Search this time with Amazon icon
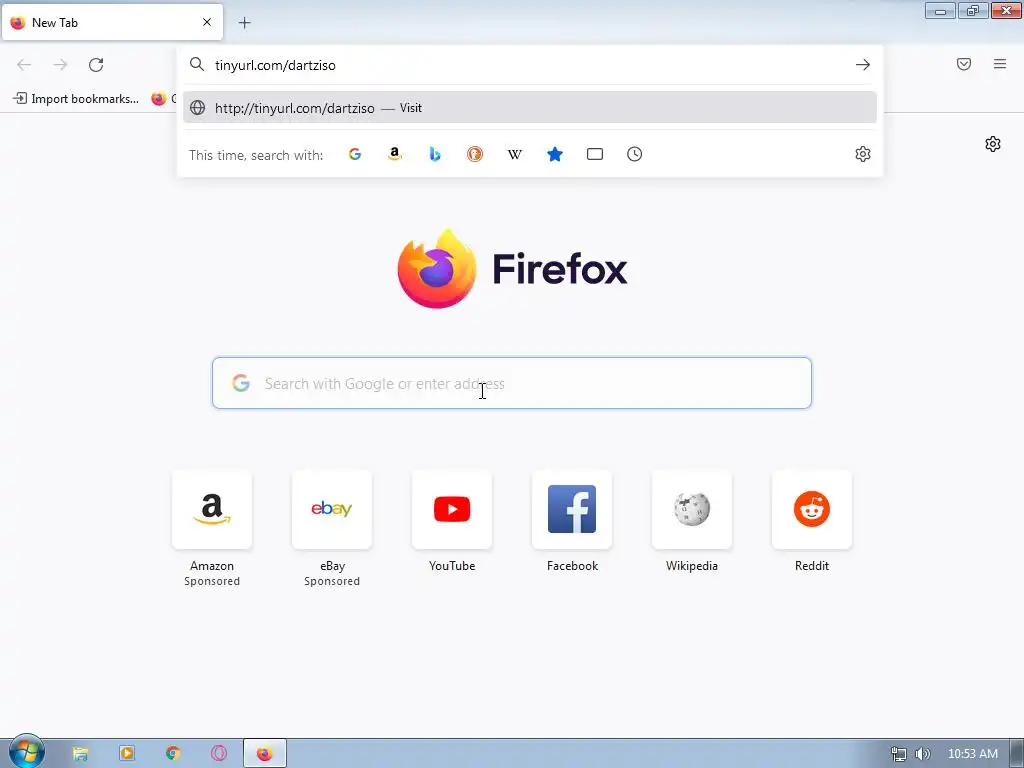 [394, 154]
